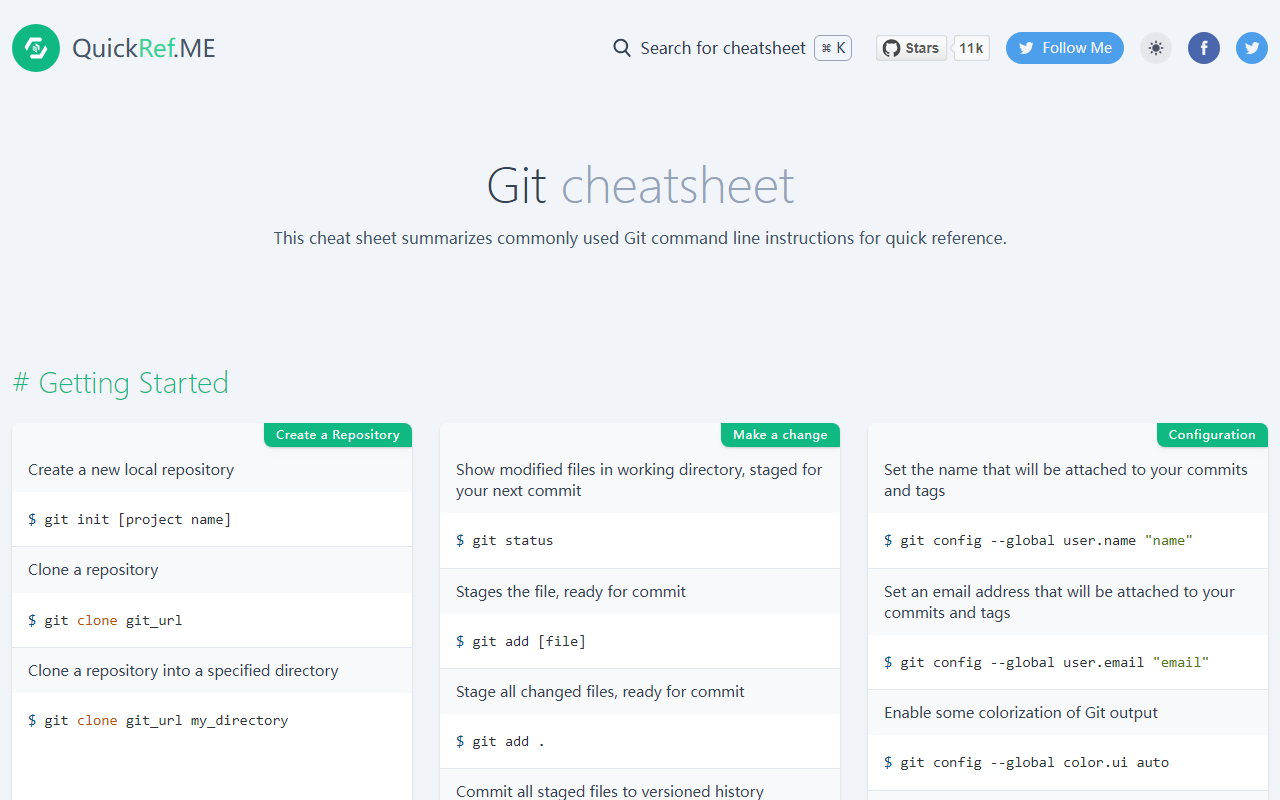
Task: Click the search magnifier icon
Action: tap(622, 48)
